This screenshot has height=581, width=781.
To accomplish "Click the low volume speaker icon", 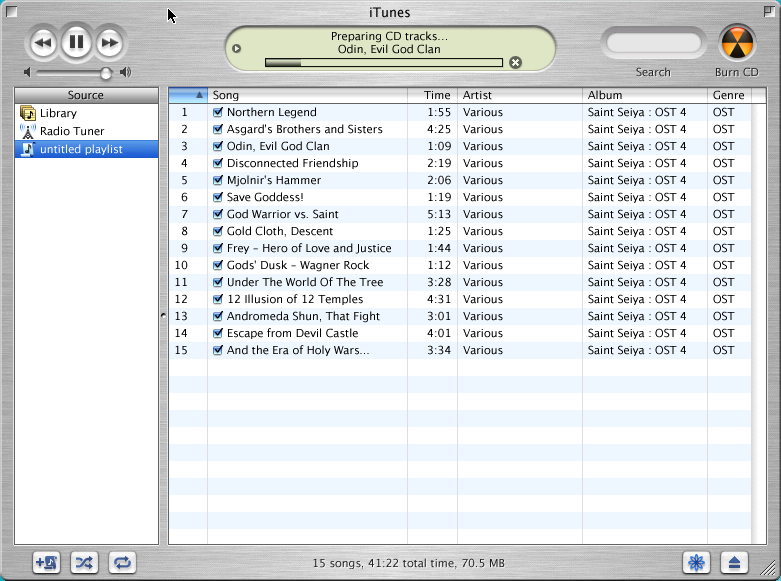I will (x=27, y=73).
